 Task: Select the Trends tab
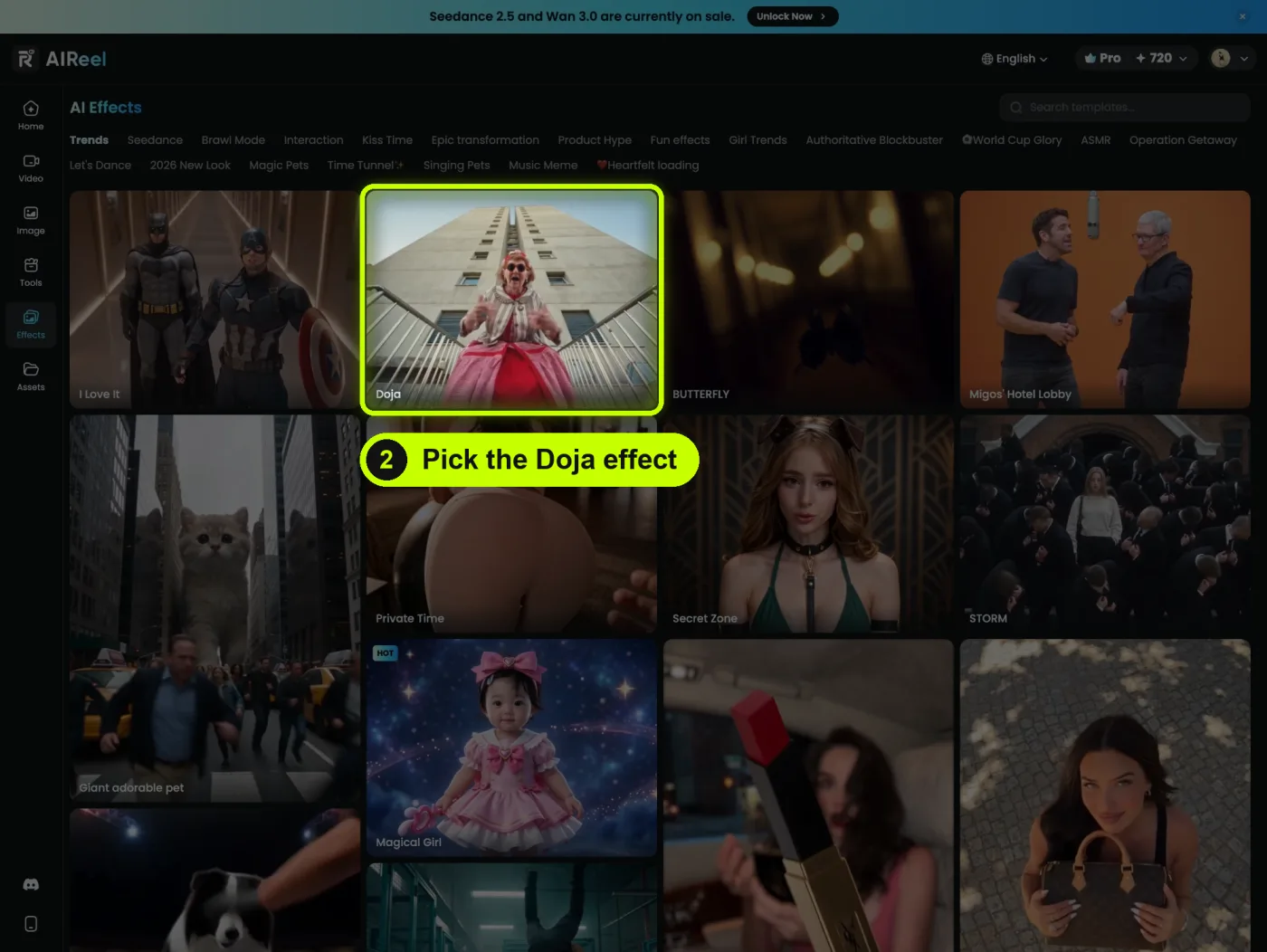pos(89,140)
